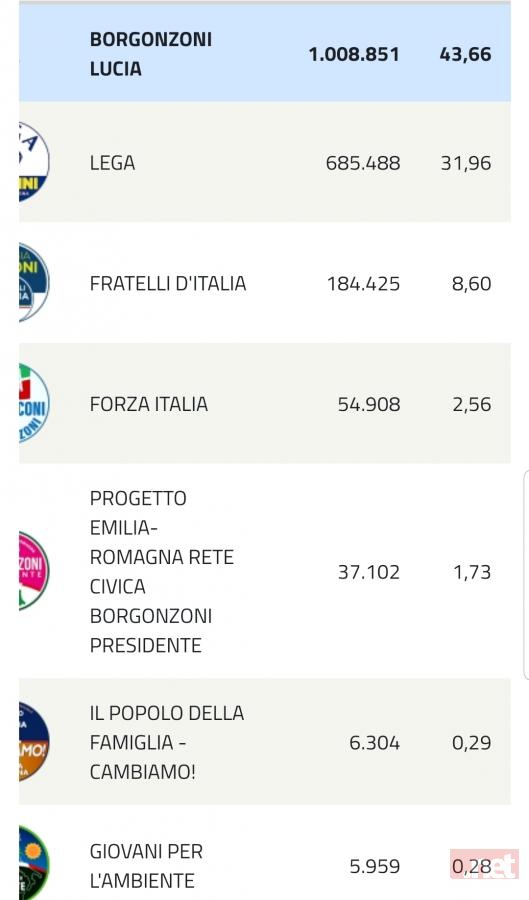The height and width of the screenshot is (900, 529).
Task: Click the .net watermark logo
Action: [484, 864]
